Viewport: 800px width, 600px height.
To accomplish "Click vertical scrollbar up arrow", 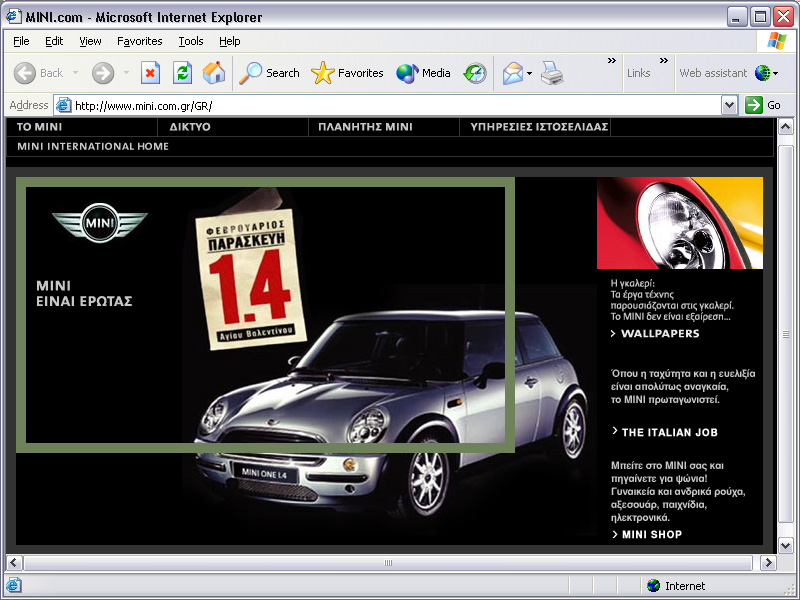I will (786, 126).
